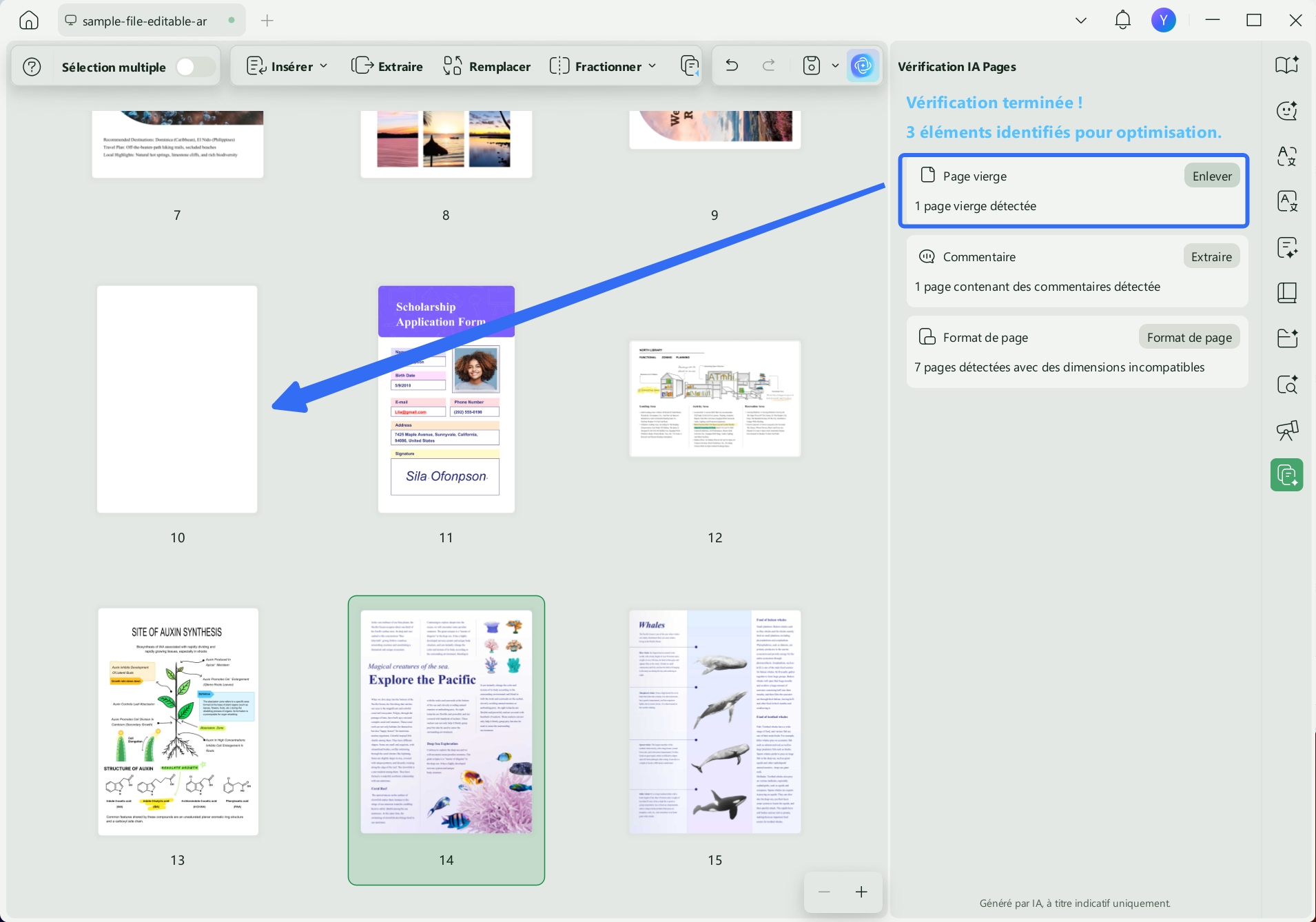Click the Extraire toolbar button
Image resolution: width=1316 pixels, height=922 pixels.
coord(387,66)
